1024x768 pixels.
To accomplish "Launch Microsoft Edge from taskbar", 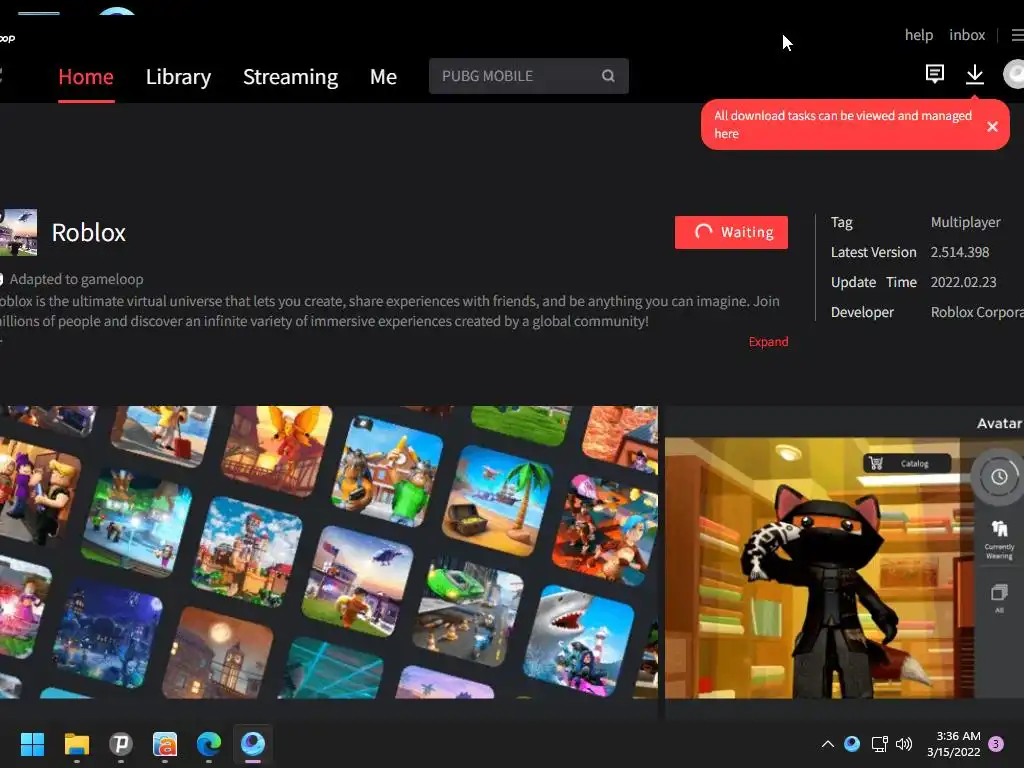I will 209,743.
